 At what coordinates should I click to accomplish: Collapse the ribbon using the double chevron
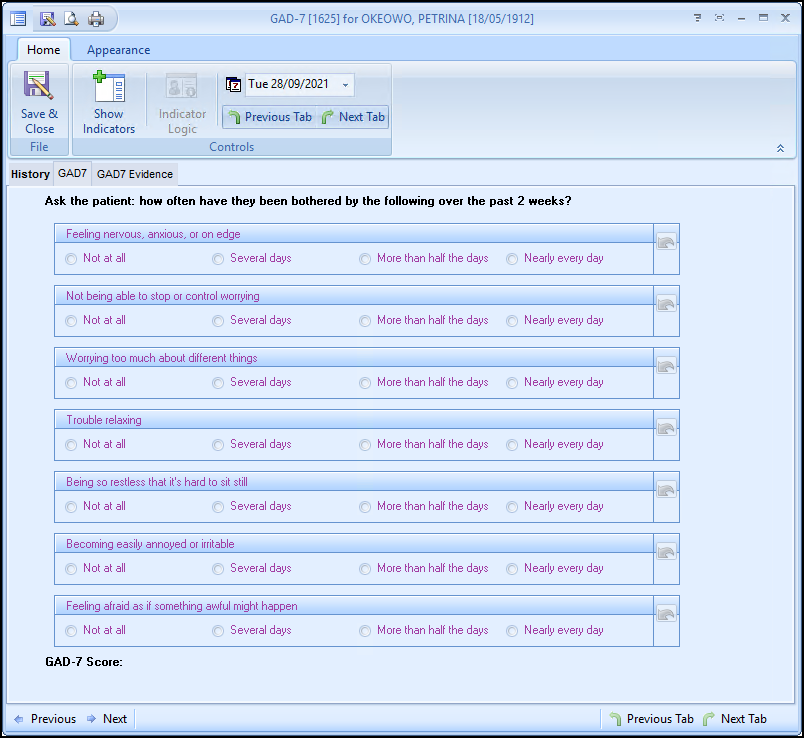[780, 148]
